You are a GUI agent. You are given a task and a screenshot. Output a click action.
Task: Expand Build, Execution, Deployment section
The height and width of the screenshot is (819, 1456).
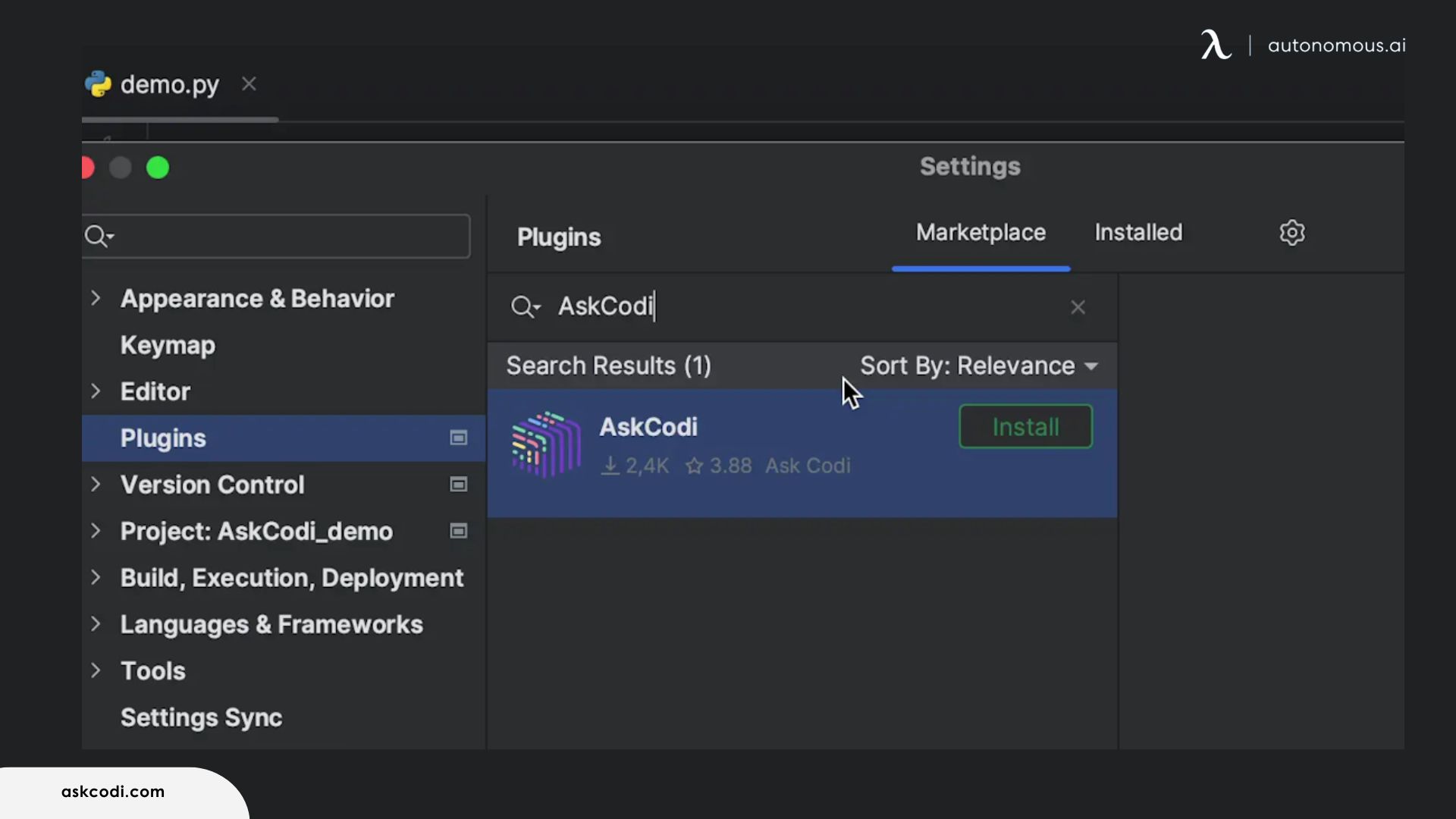[x=96, y=577]
